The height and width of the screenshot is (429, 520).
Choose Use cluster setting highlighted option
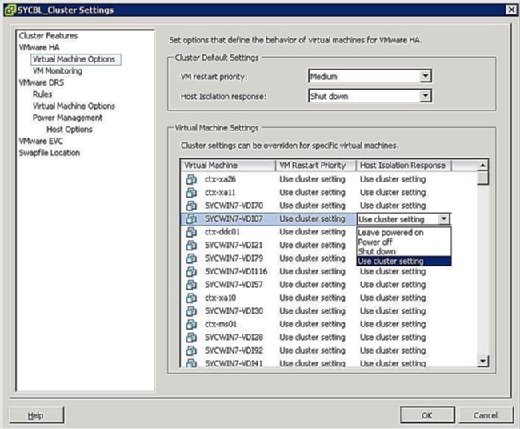tap(404, 261)
